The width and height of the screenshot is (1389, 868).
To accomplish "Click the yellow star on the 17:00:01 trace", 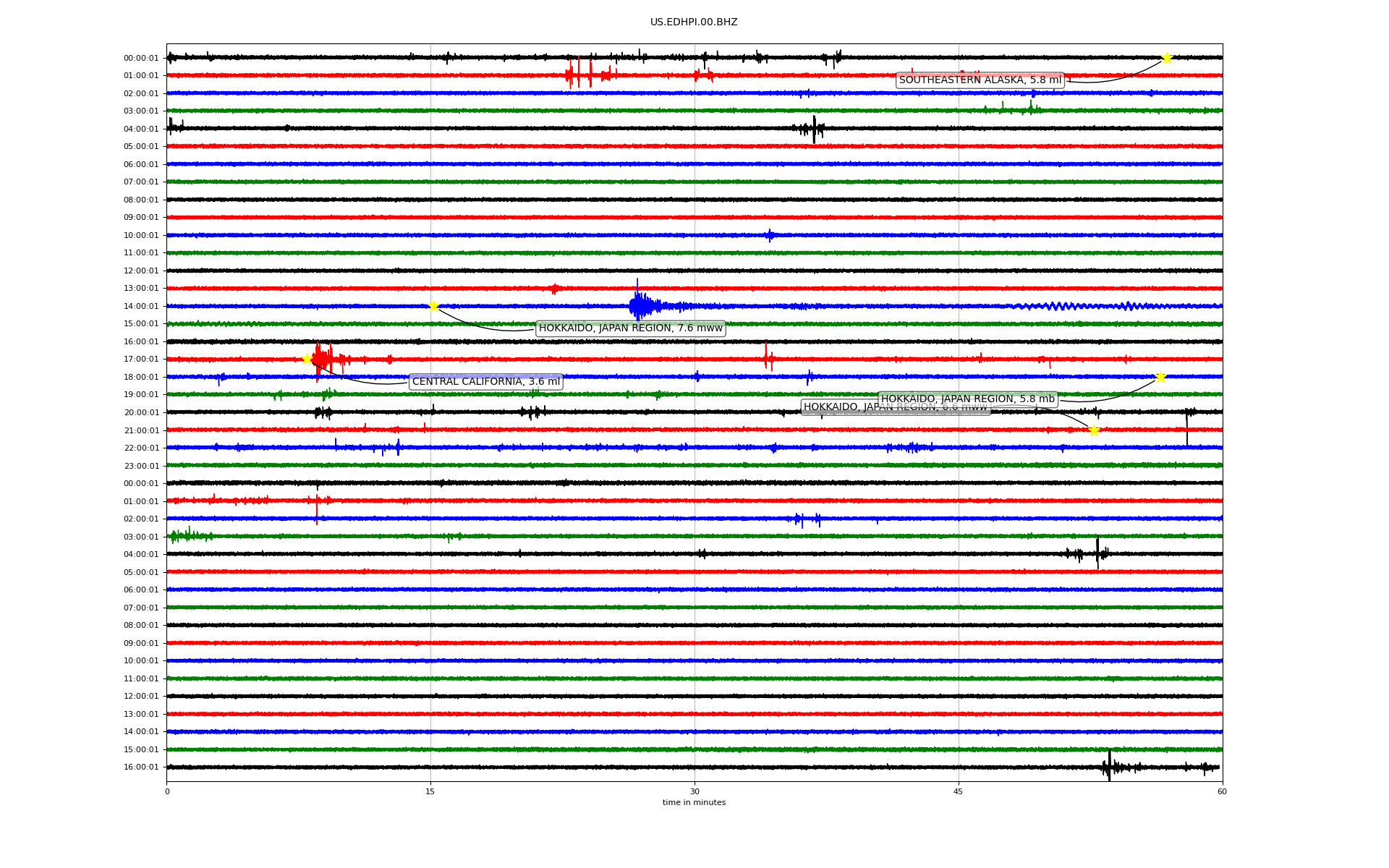I will pyautogui.click(x=307, y=359).
